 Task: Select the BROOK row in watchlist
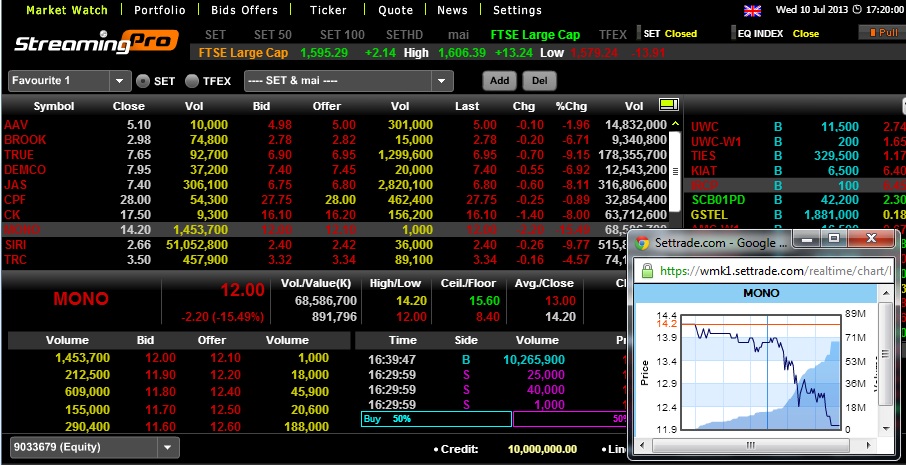[335, 139]
